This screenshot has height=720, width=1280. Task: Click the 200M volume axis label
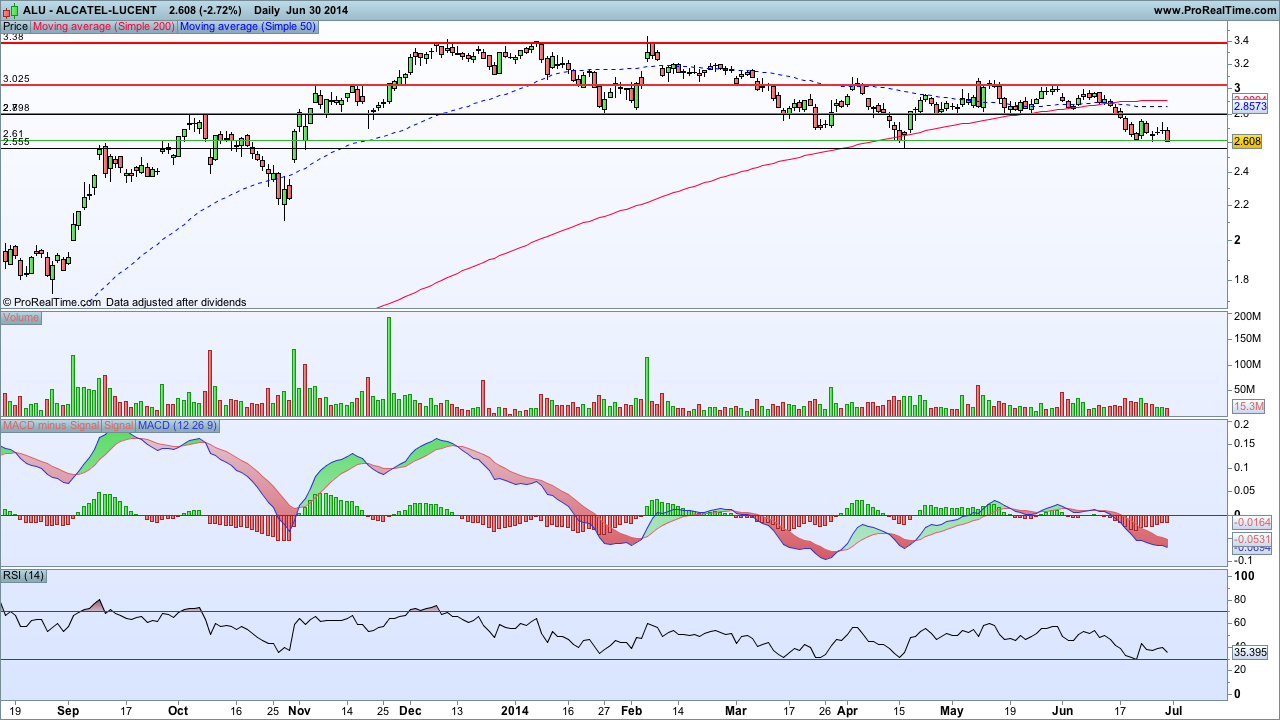[1248, 317]
